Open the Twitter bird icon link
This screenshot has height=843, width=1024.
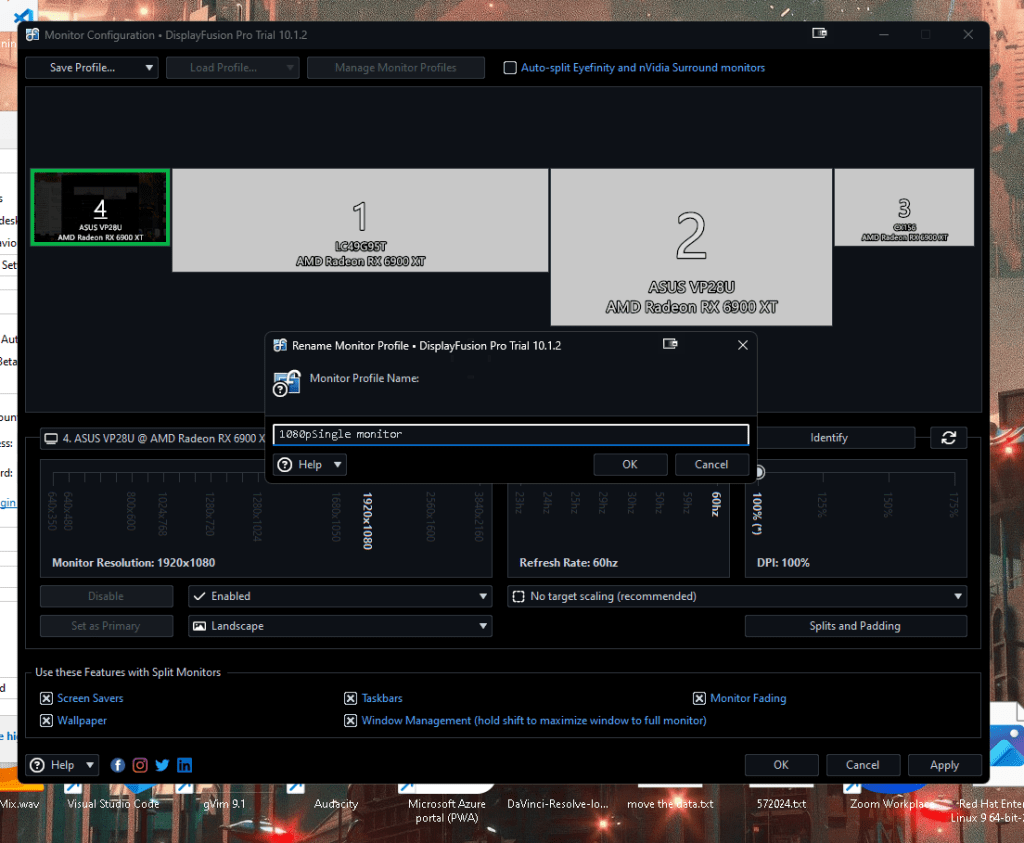point(162,765)
